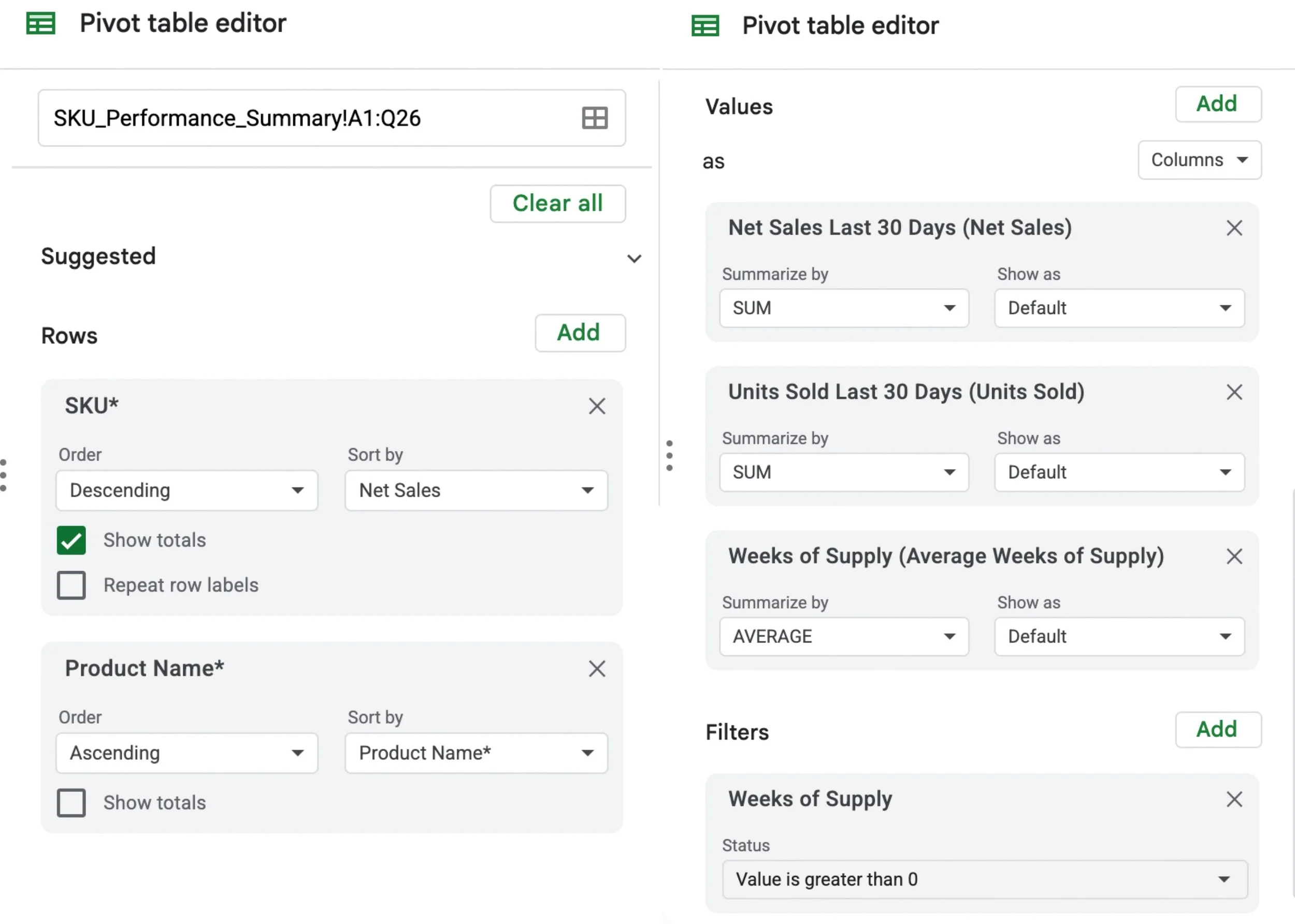Open the AVERAGE summarize by dropdown
Screen dimensions: 1295x924
(x=843, y=636)
